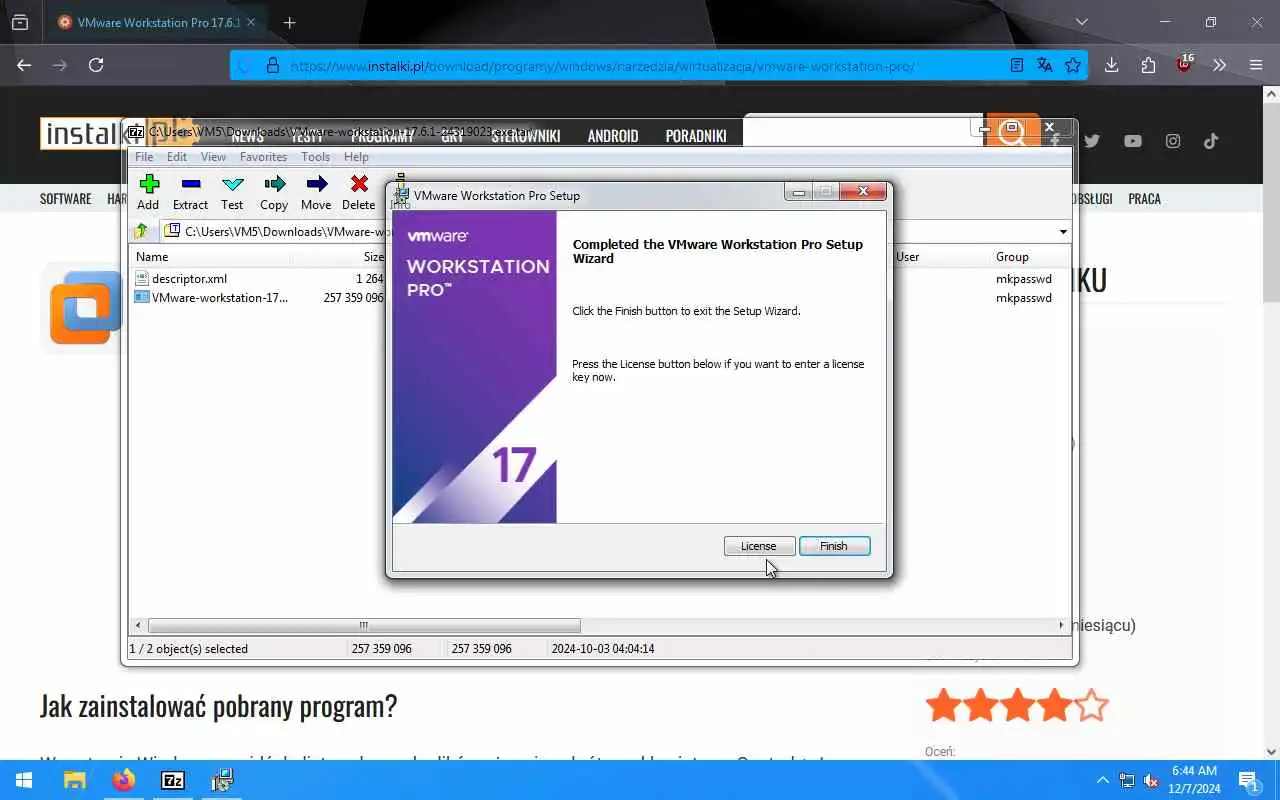This screenshot has width=1280, height=800.
Task: Click muted volume icon in system tray
Action: point(1151,780)
